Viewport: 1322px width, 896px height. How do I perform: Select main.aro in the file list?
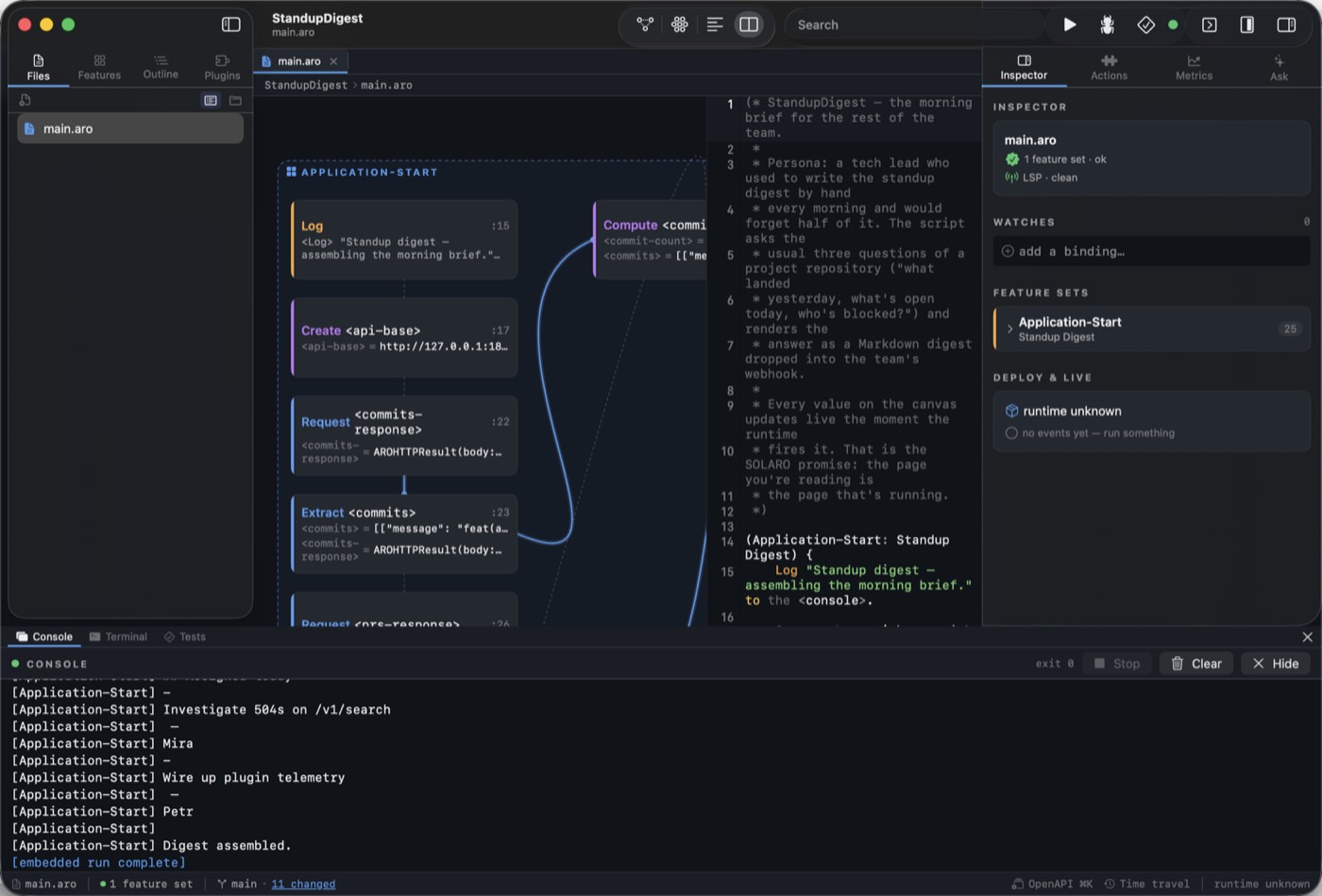coord(130,128)
